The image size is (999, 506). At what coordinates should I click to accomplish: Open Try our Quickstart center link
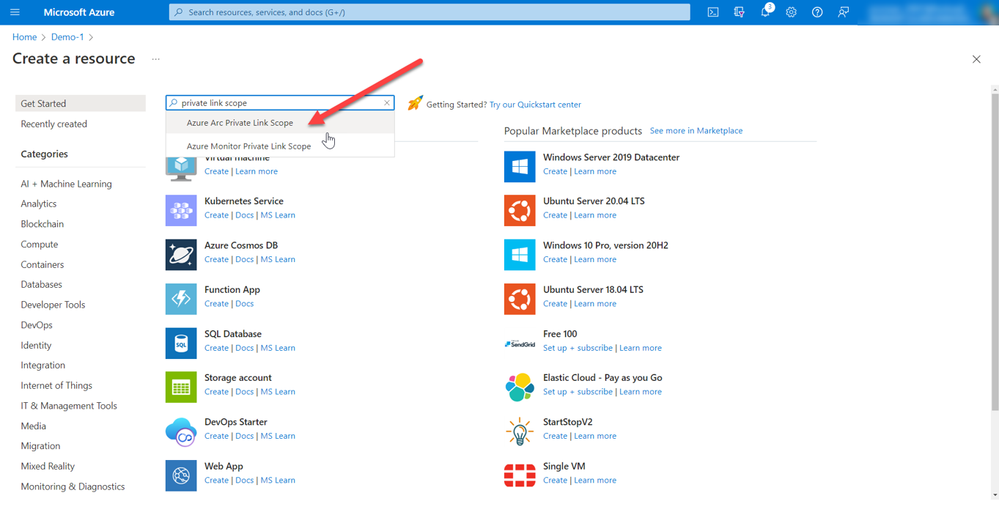[x=535, y=105]
